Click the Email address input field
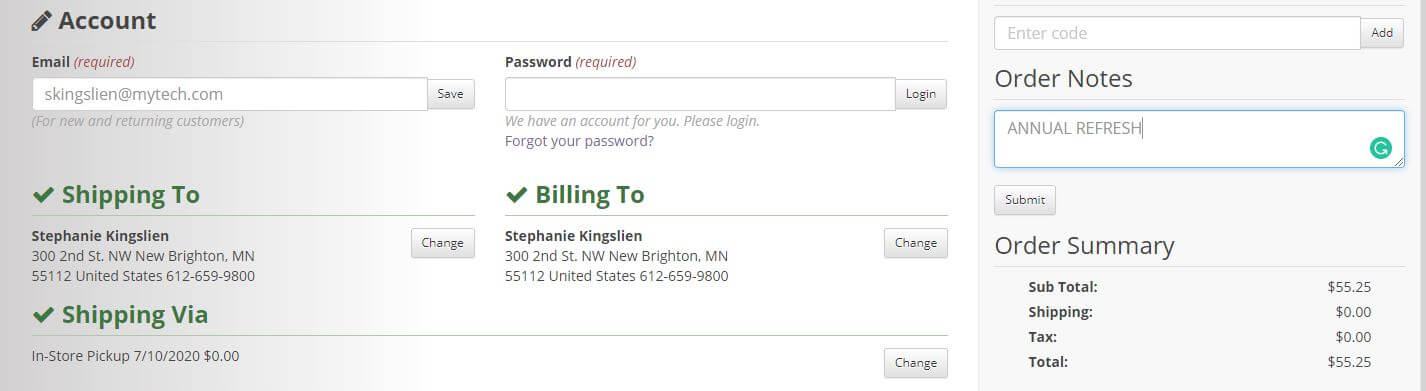The image size is (1426, 391). click(x=230, y=94)
